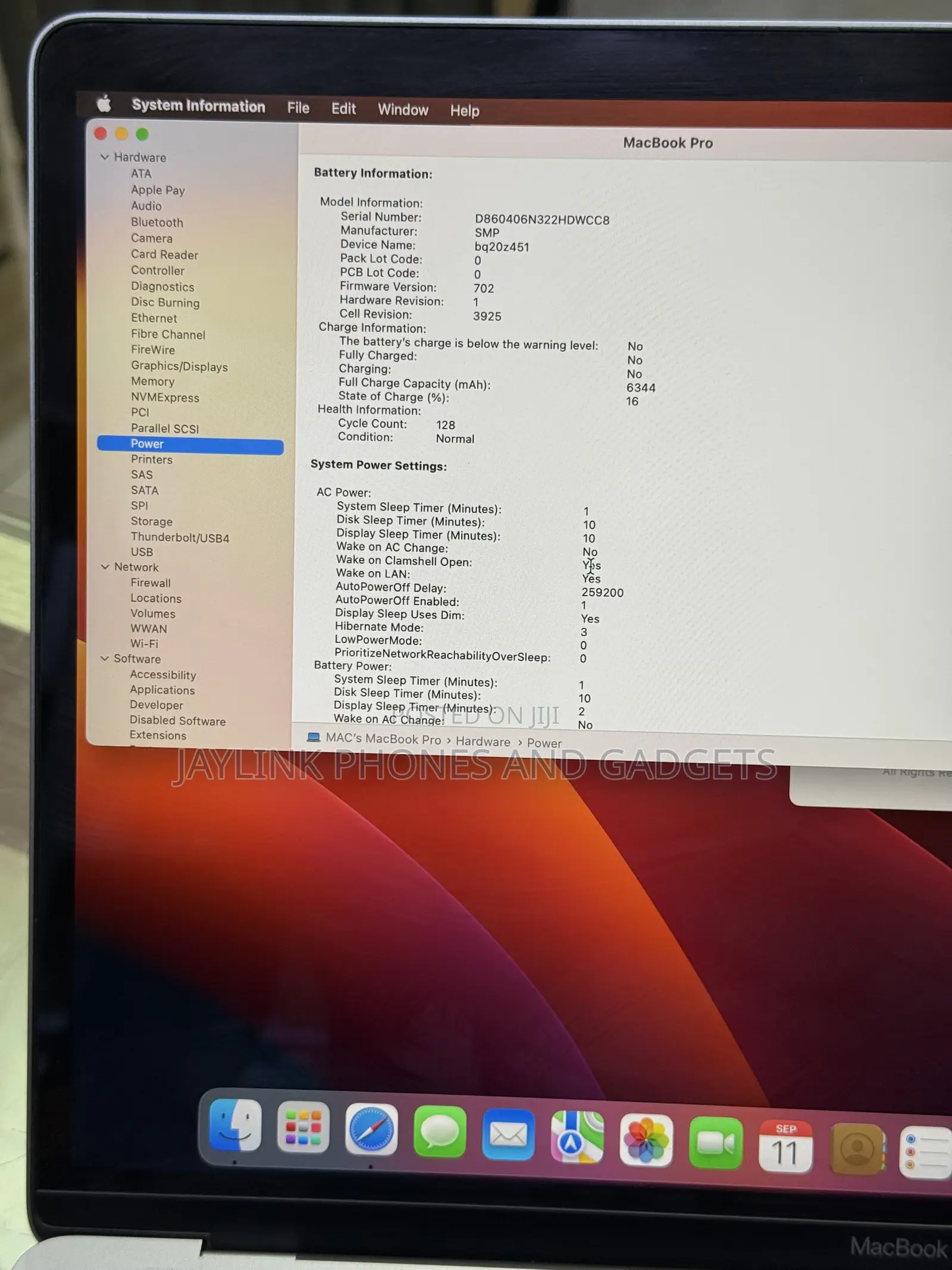Select NVMExpress in the sidebar
The image size is (952, 1270).
coord(165,398)
